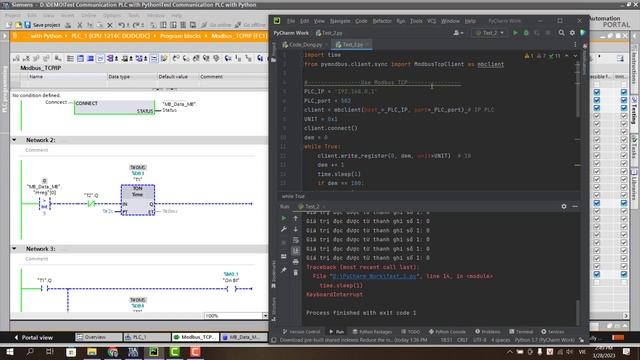Click Go offline in TIA Portal

click(x=250, y=25)
